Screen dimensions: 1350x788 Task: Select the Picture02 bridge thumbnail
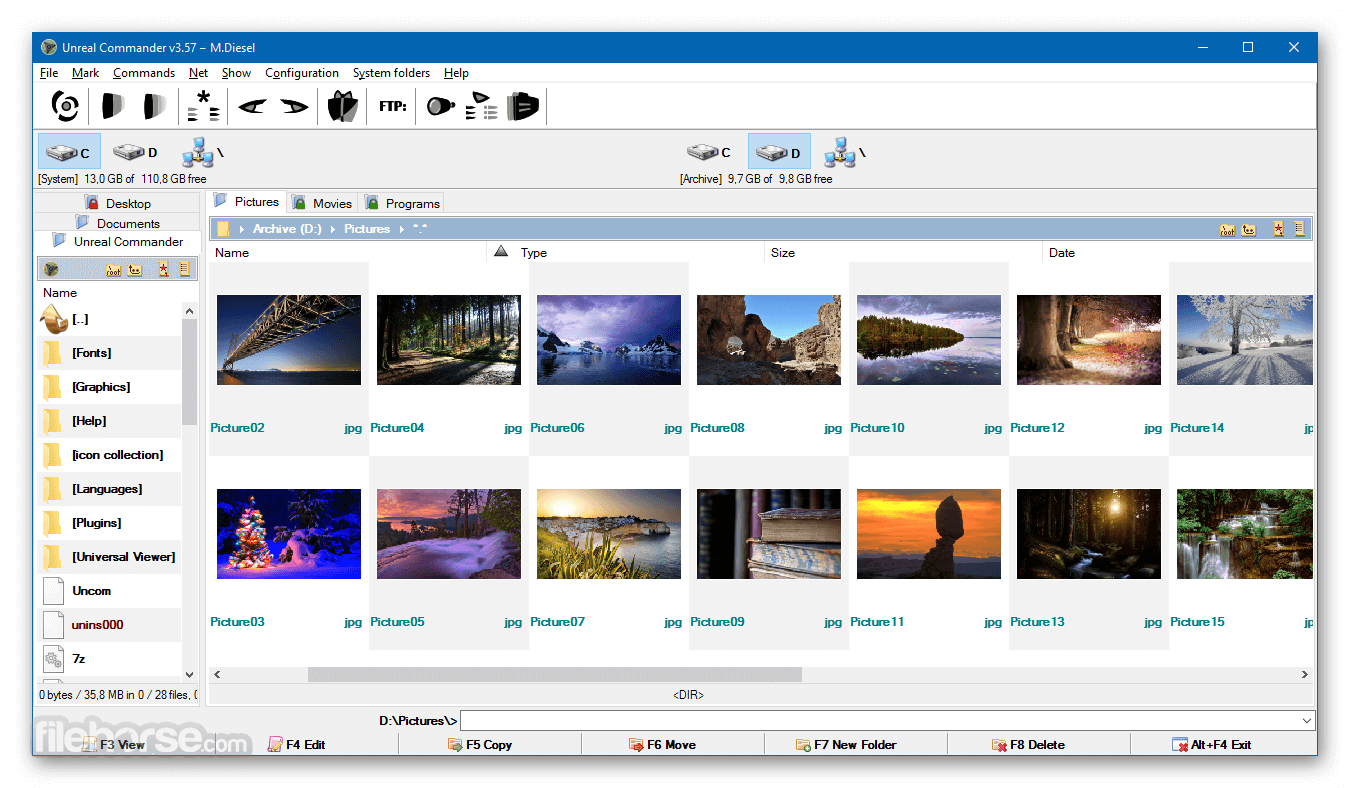click(288, 340)
